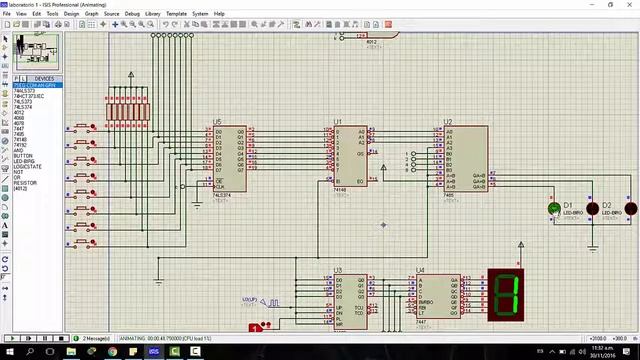The image size is (640, 360).
Task: Click the Rotate clockwise icon
Action: coord(5,259)
